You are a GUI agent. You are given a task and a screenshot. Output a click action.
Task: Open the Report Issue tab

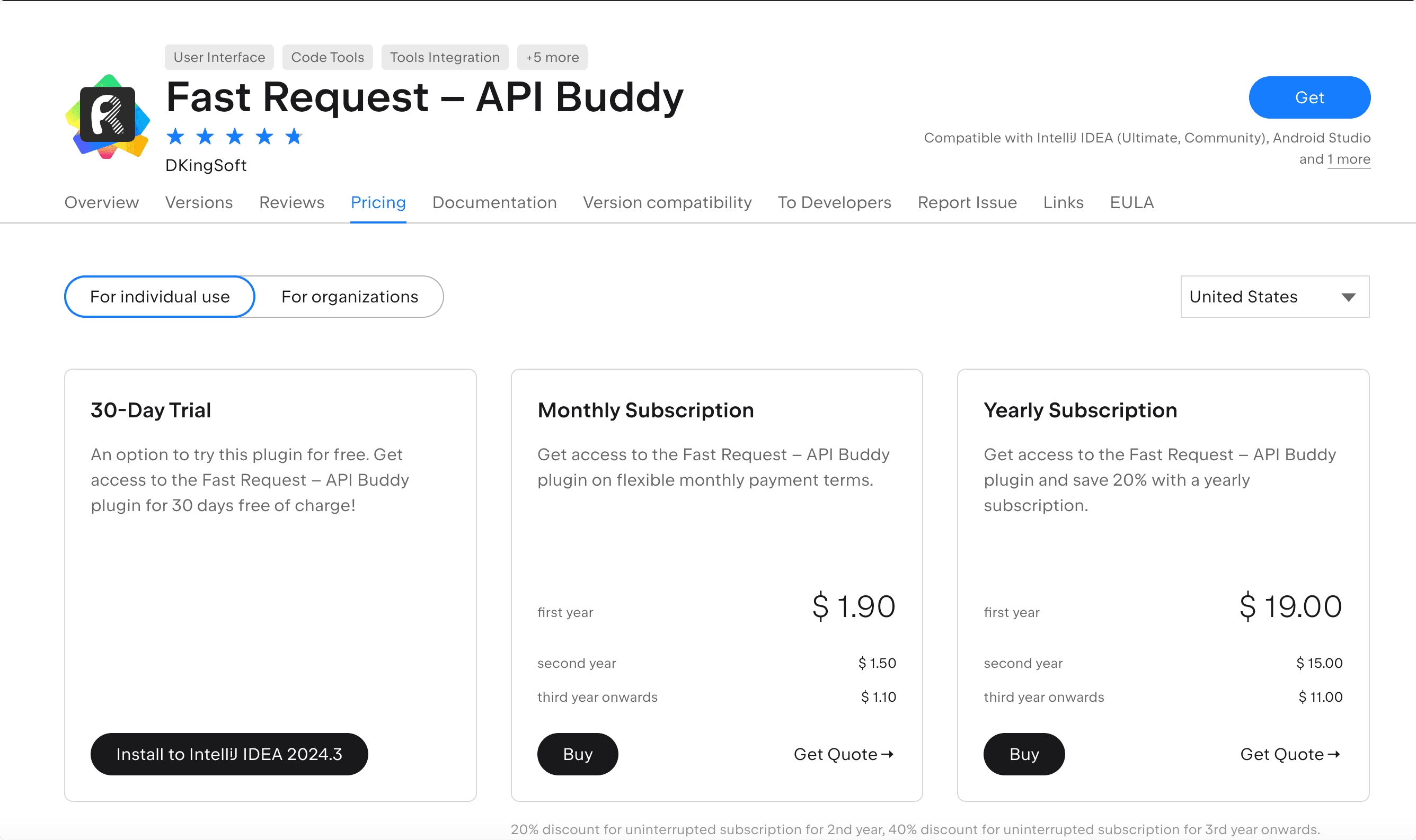(x=967, y=202)
